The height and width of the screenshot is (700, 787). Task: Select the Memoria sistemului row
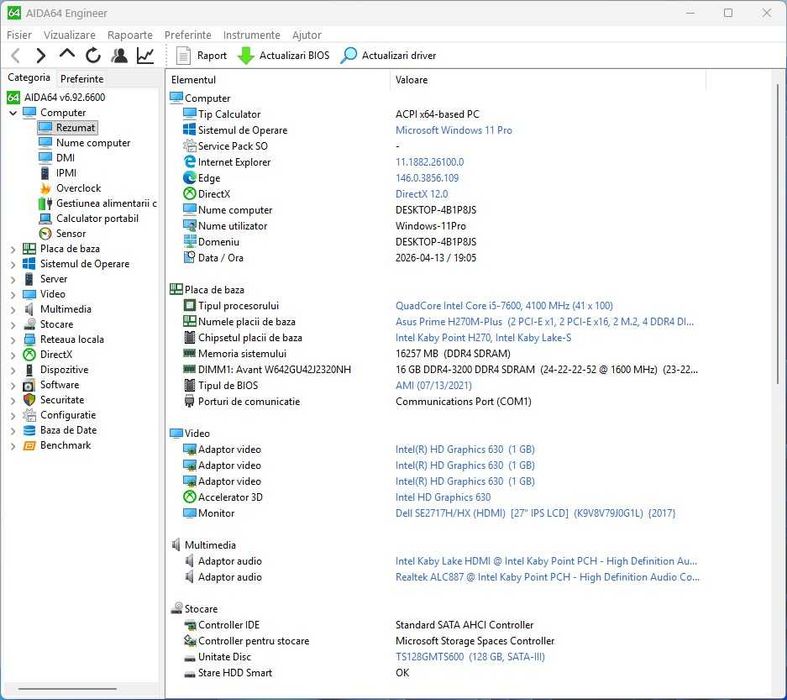[x=437, y=353]
